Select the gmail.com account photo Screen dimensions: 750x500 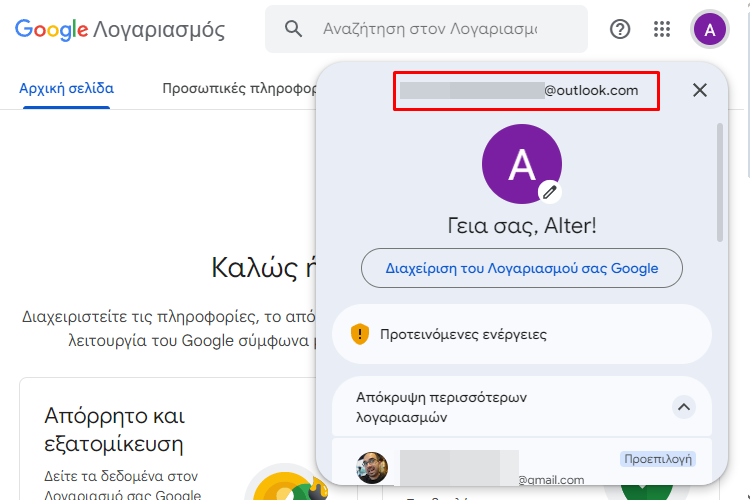click(x=372, y=467)
